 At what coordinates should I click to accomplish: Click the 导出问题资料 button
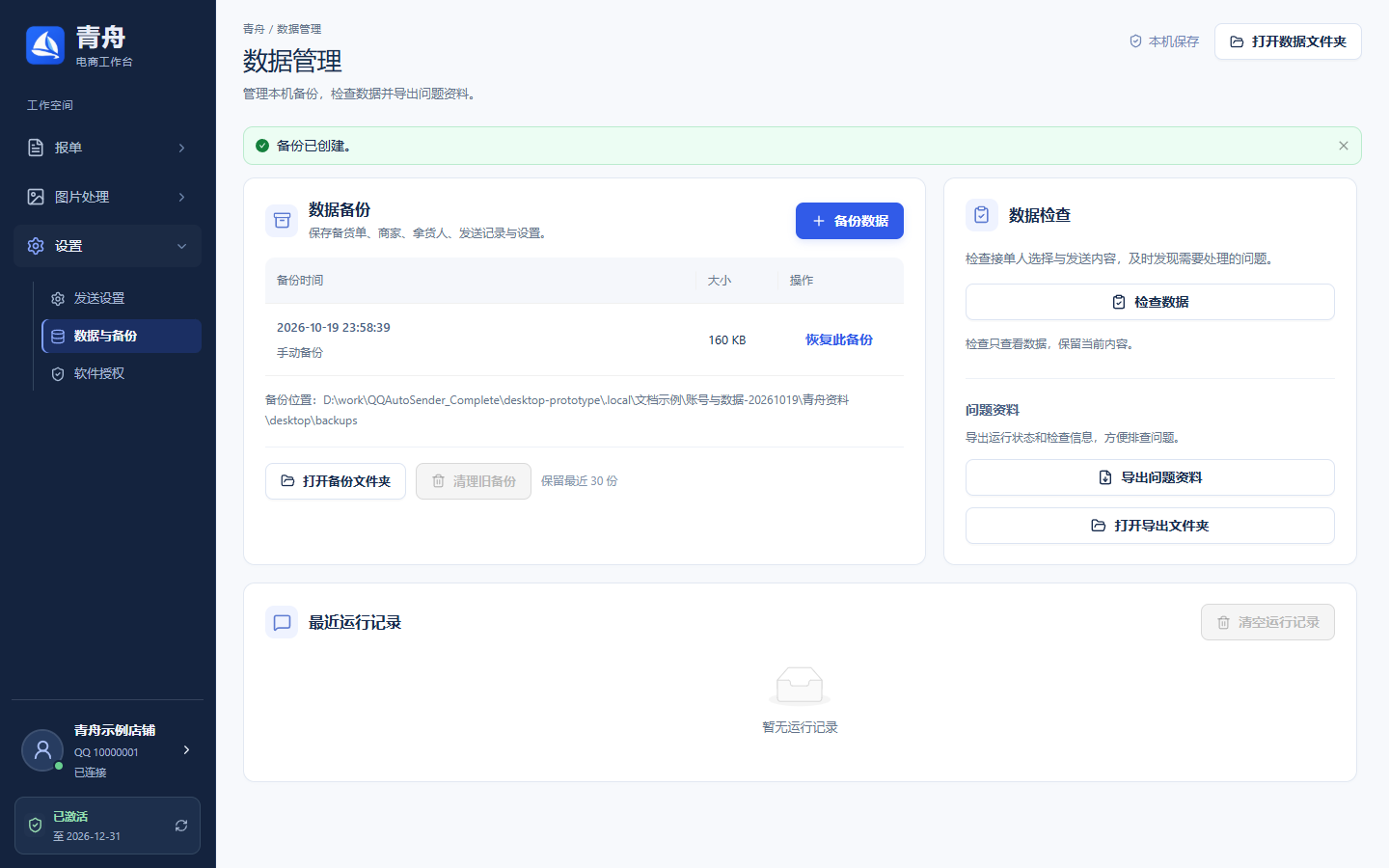click(x=1150, y=477)
